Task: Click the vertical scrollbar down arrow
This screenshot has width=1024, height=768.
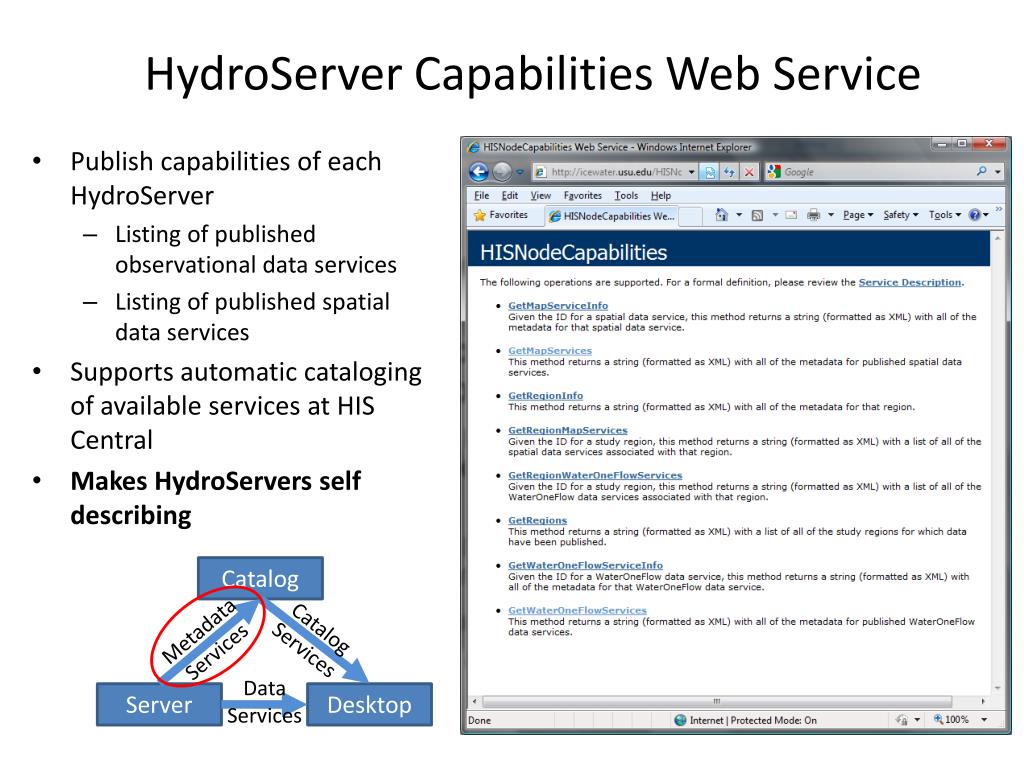Action: point(997,688)
